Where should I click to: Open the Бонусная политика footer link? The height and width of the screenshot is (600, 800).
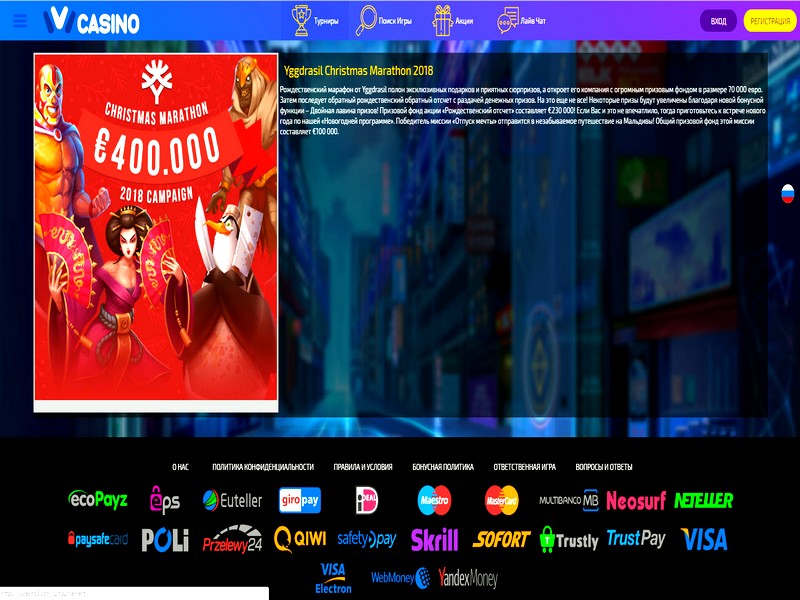click(x=443, y=467)
